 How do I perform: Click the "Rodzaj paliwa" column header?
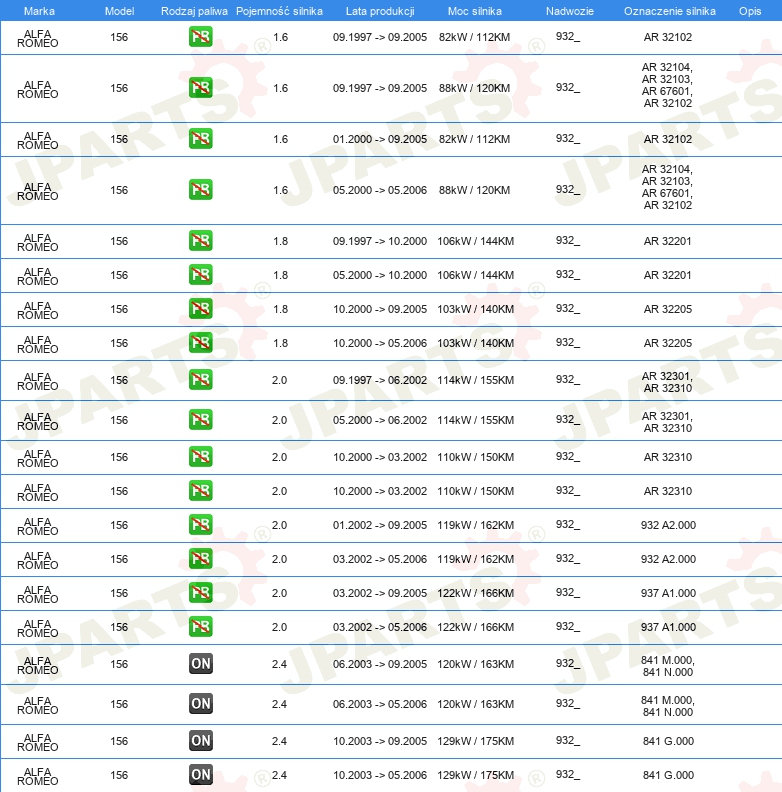(193, 11)
